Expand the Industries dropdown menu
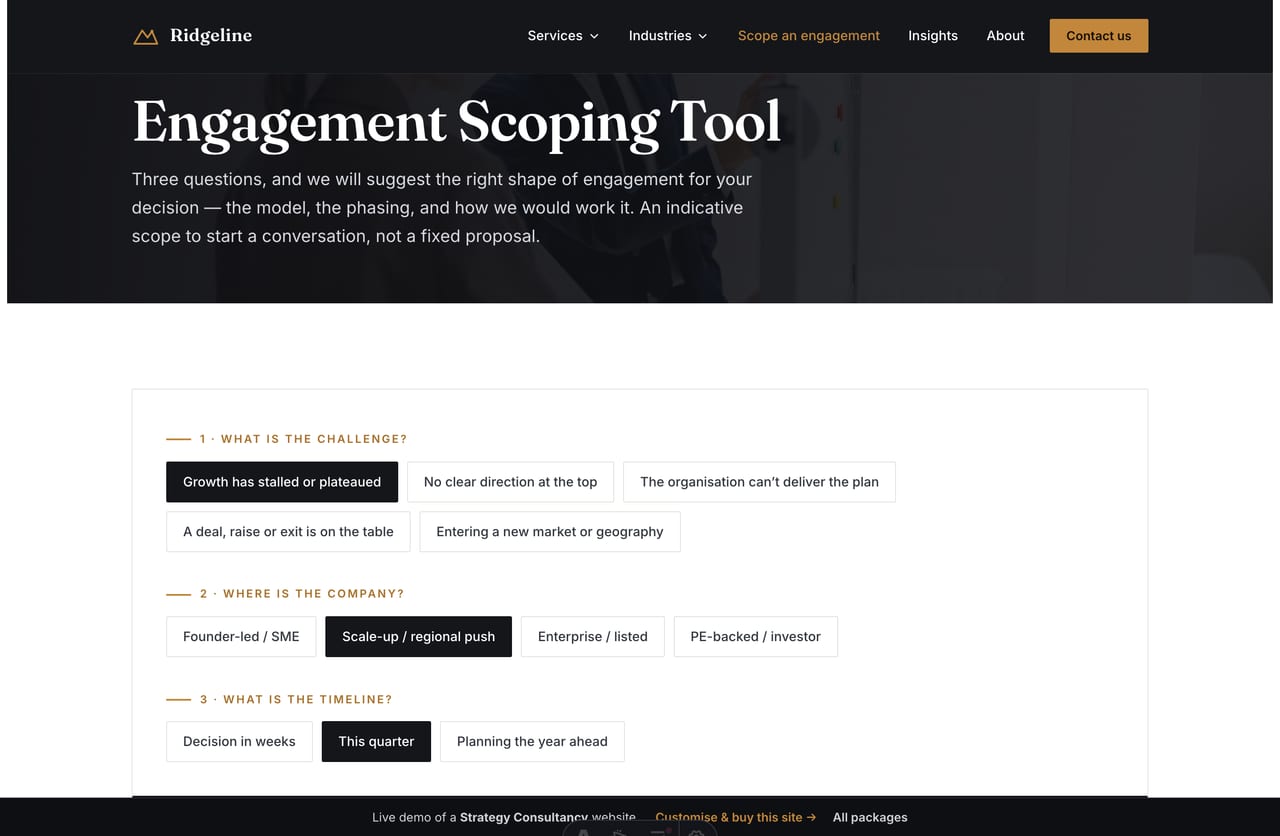The height and width of the screenshot is (836, 1280). click(x=668, y=36)
